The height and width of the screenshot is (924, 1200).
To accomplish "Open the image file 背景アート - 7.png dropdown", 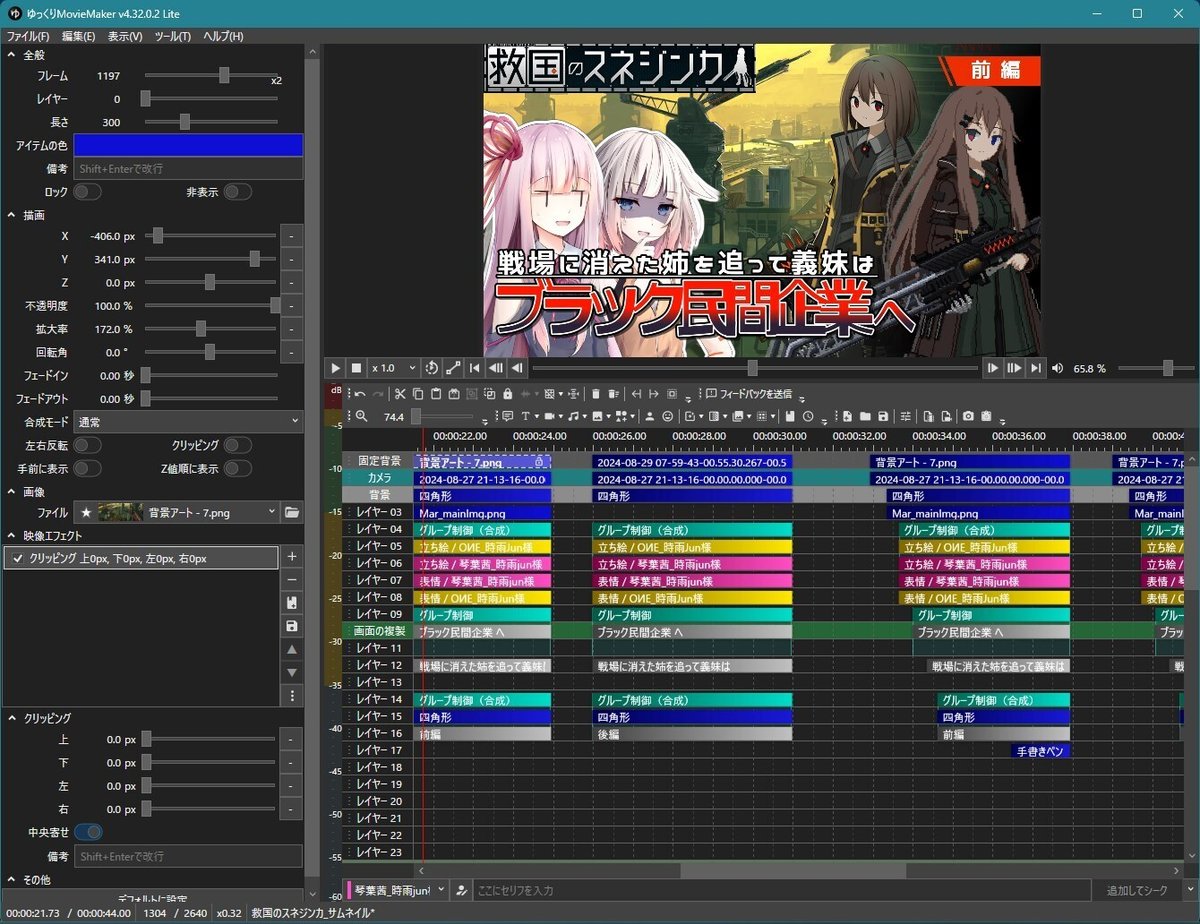I will click(177, 512).
